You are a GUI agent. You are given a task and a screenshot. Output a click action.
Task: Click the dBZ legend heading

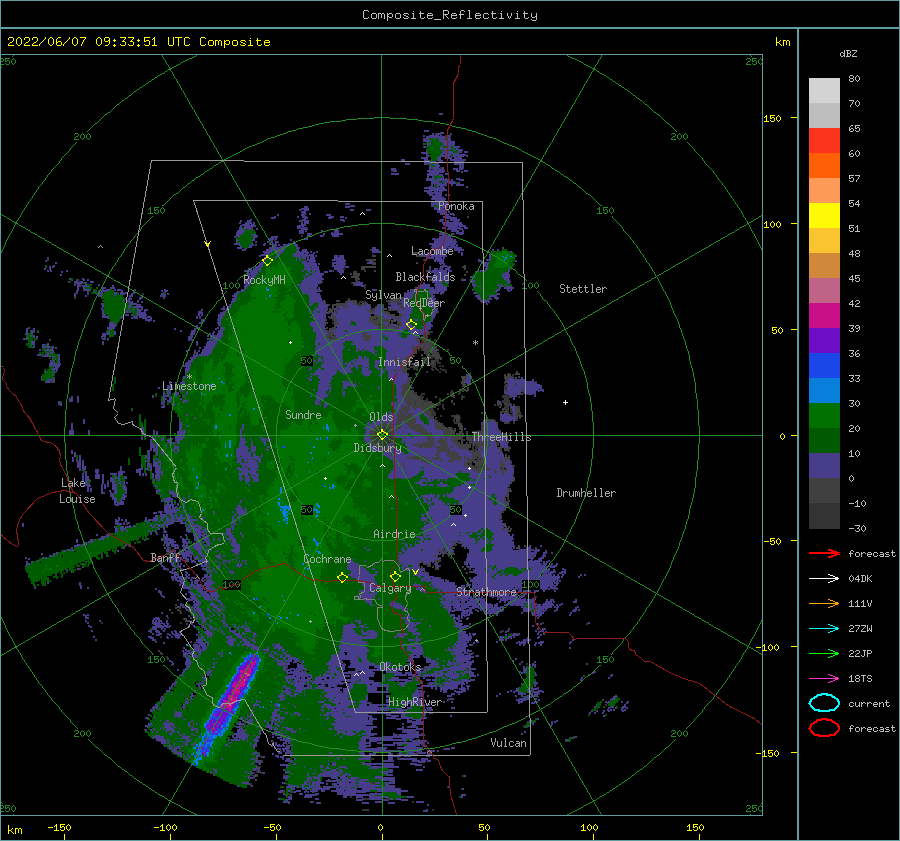click(848, 53)
